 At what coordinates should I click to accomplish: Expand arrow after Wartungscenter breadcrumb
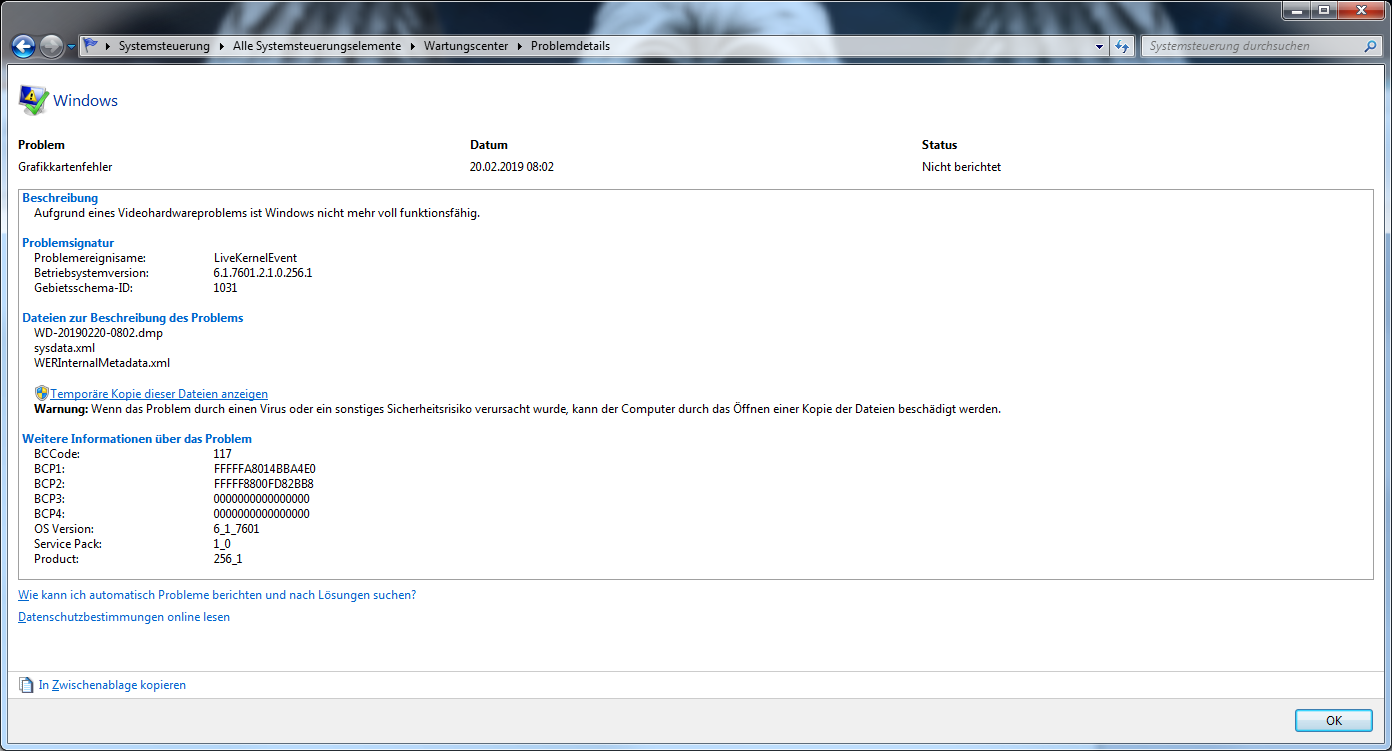[519, 46]
